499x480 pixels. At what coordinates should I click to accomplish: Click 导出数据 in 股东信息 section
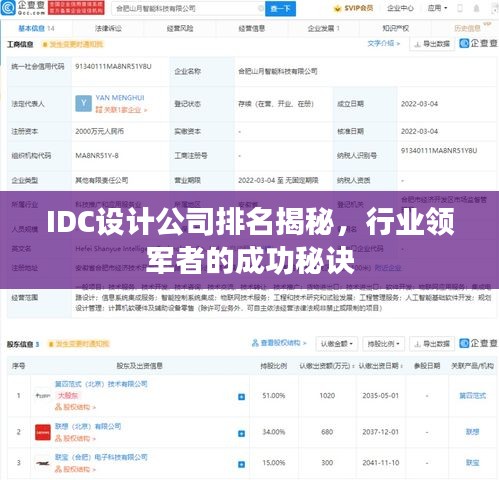432,344
